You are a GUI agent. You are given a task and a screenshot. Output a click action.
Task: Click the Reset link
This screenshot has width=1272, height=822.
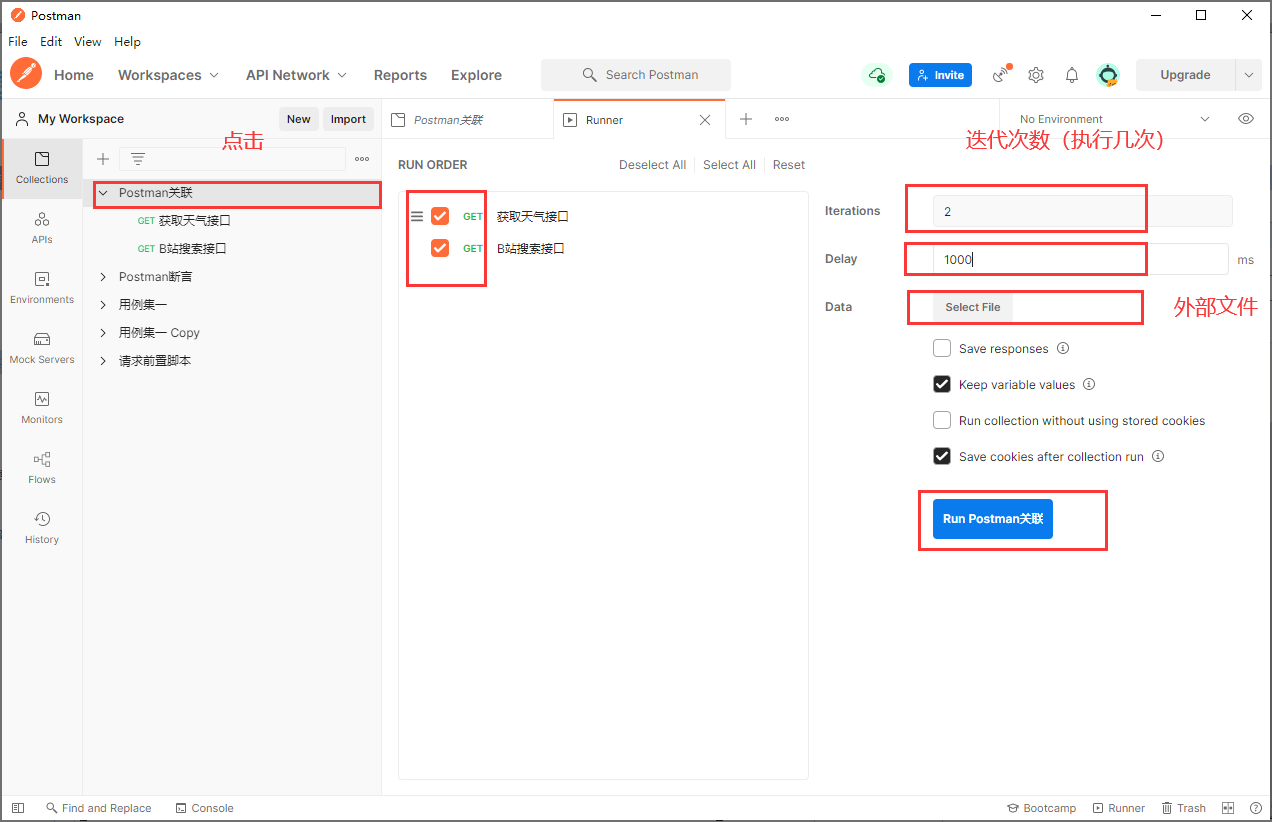click(789, 165)
